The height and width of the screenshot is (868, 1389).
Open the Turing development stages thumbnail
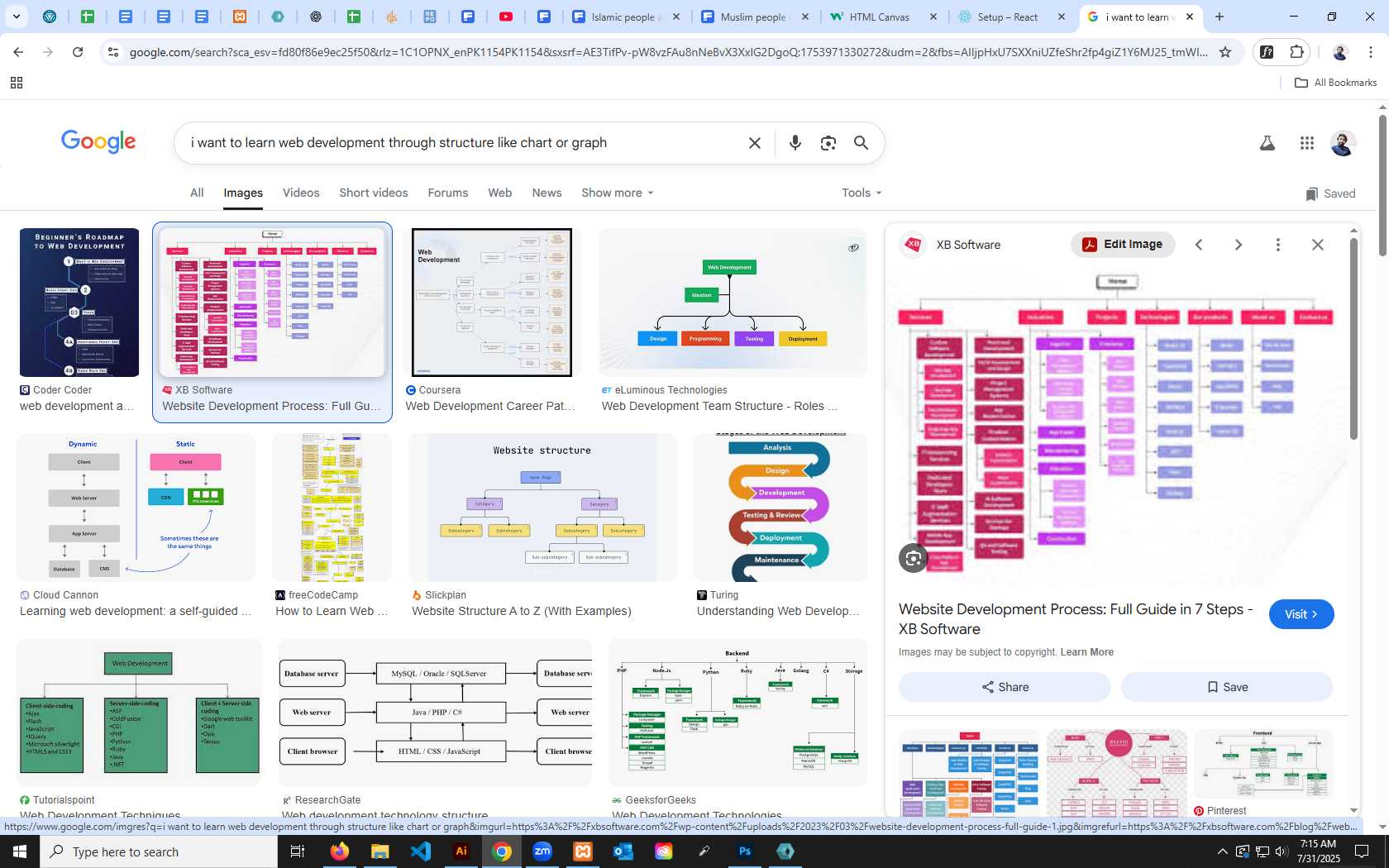(780, 508)
